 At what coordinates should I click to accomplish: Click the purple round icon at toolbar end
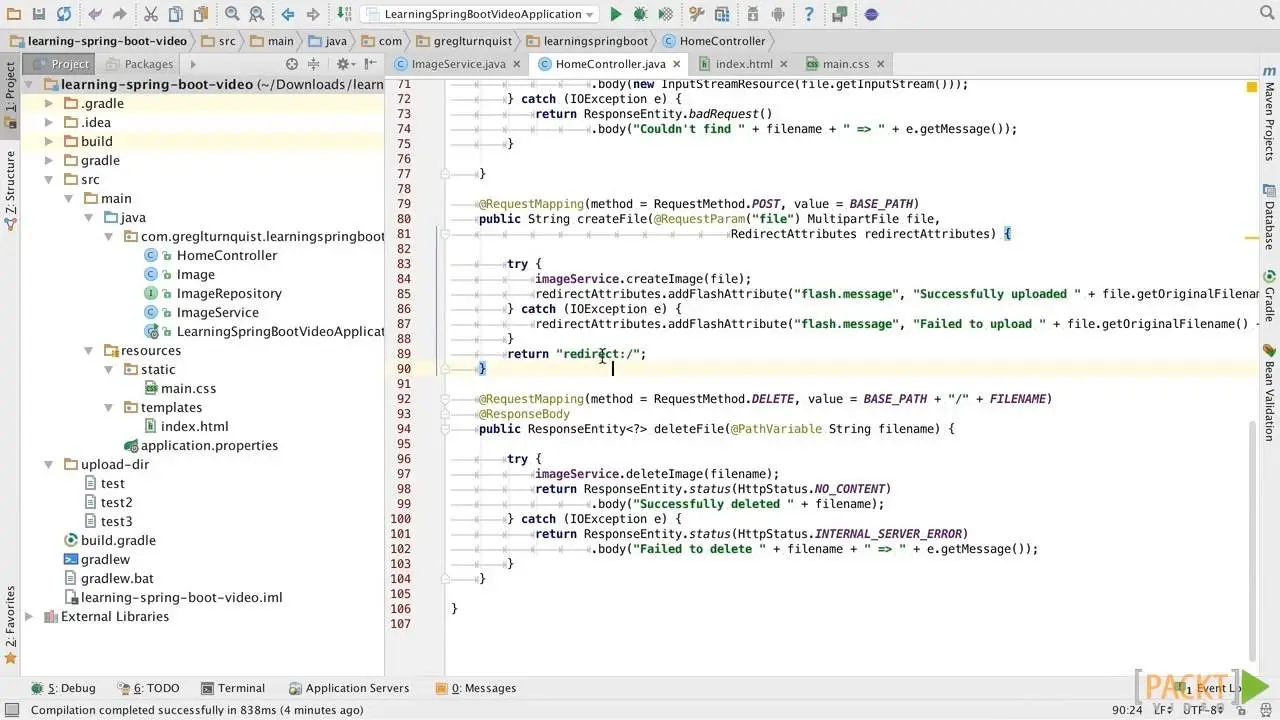tap(871, 14)
